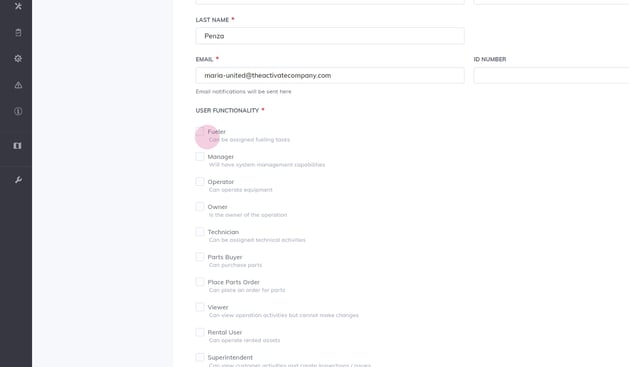Tick the Rental User checkbox
The height and width of the screenshot is (367, 629).
click(x=200, y=332)
